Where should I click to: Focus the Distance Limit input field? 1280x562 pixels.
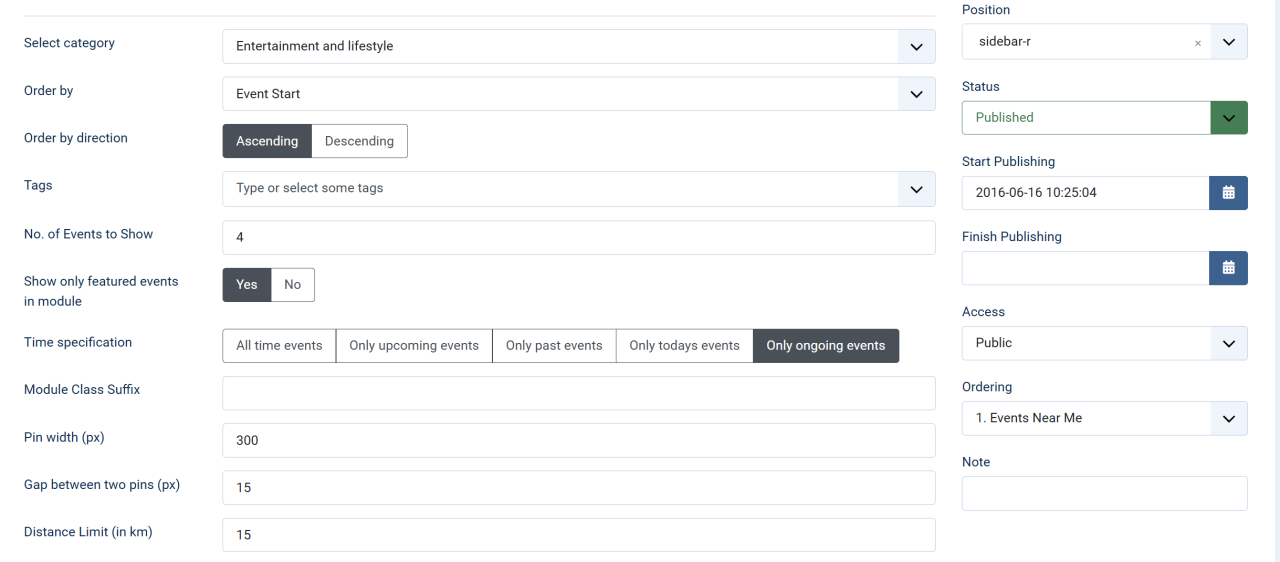(578, 535)
